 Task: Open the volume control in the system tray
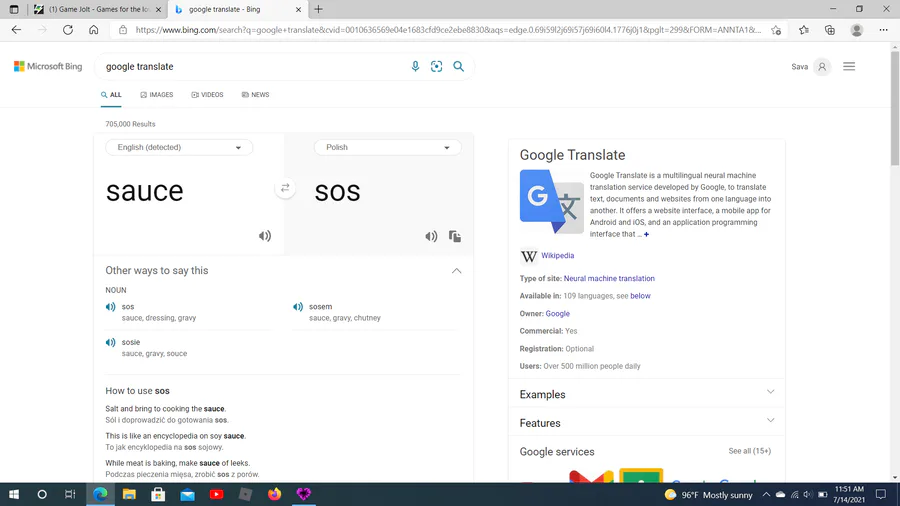click(x=808, y=495)
